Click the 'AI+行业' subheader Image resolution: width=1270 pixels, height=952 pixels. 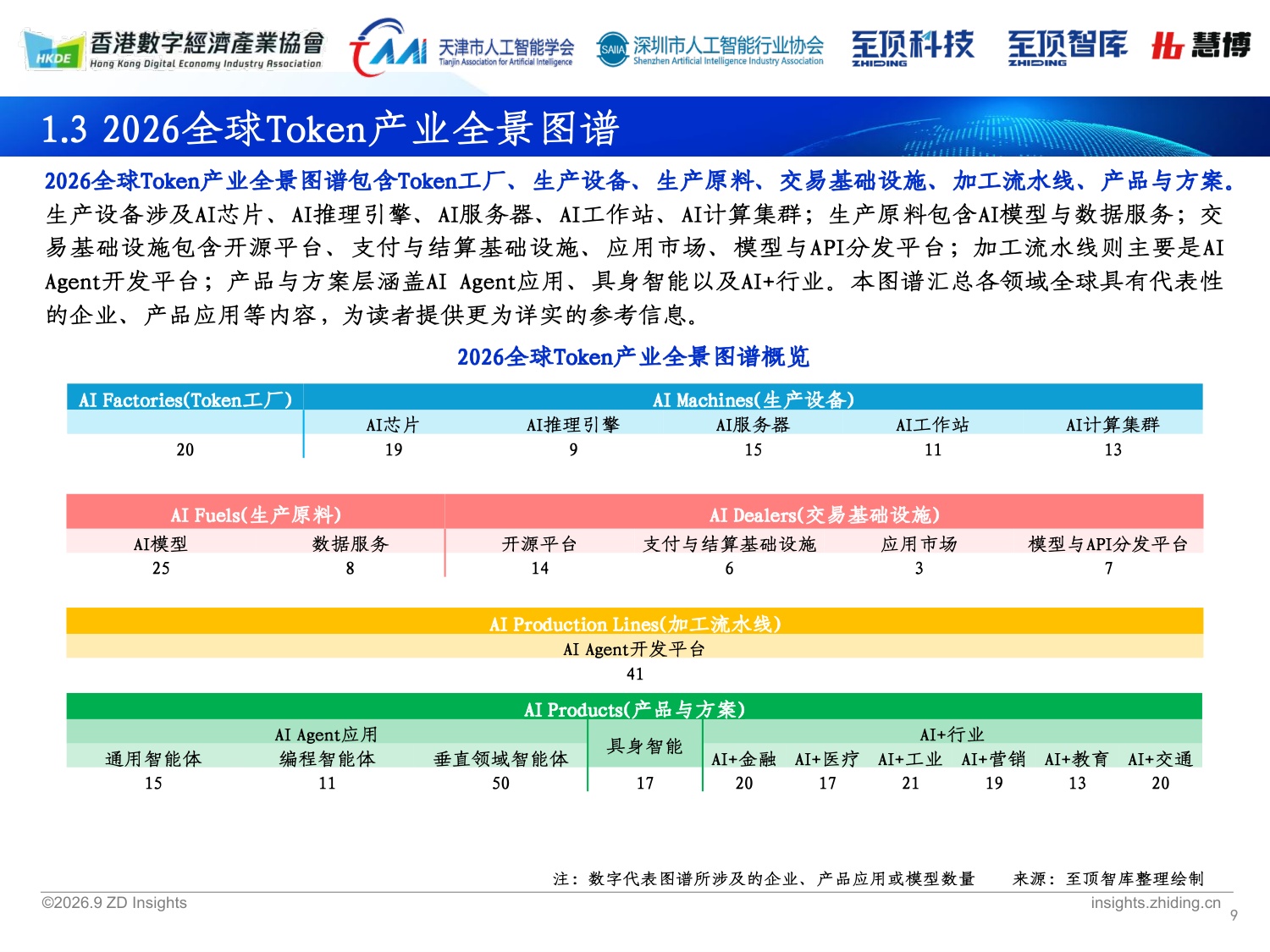point(952,735)
